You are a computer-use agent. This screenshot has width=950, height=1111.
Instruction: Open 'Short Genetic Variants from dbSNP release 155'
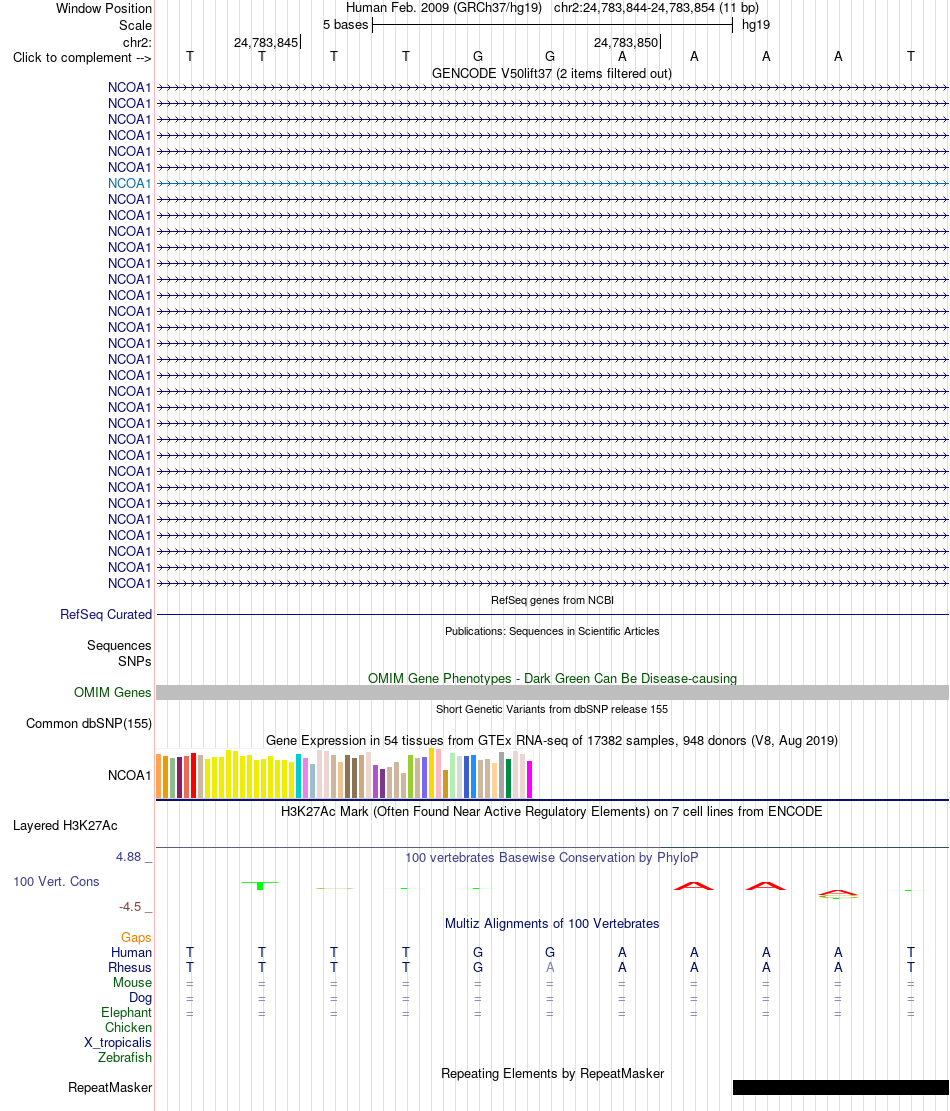pos(552,709)
